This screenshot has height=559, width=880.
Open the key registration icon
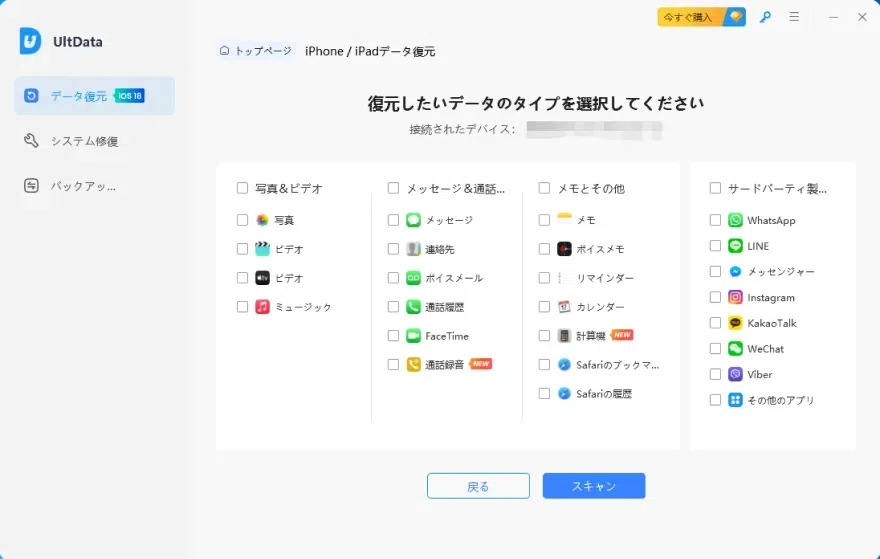coord(765,17)
